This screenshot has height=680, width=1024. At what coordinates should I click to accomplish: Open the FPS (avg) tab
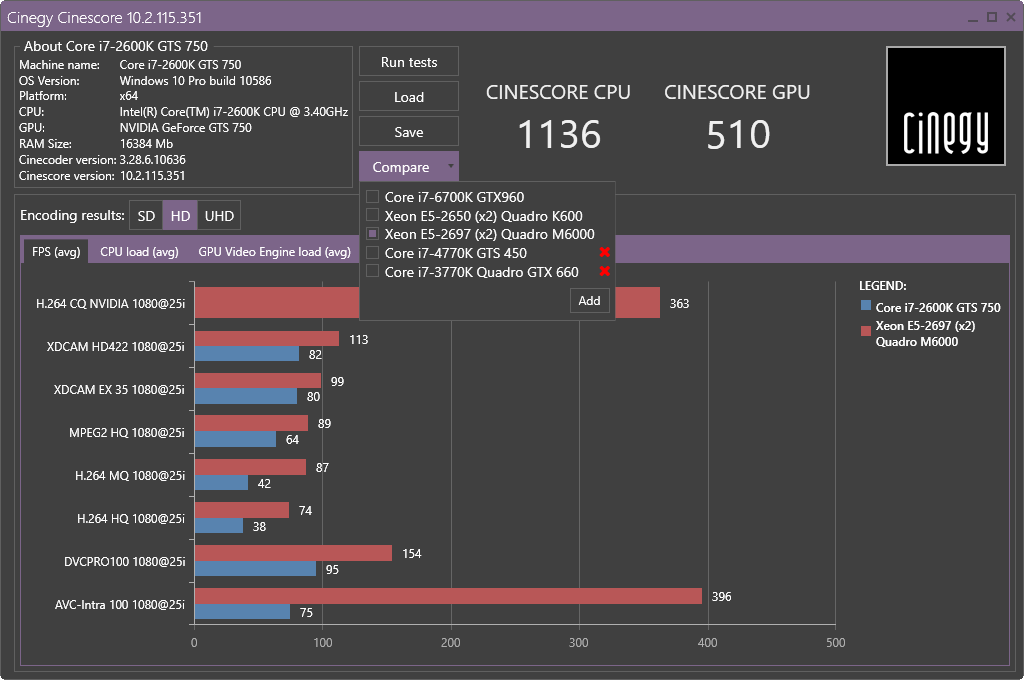click(56, 251)
